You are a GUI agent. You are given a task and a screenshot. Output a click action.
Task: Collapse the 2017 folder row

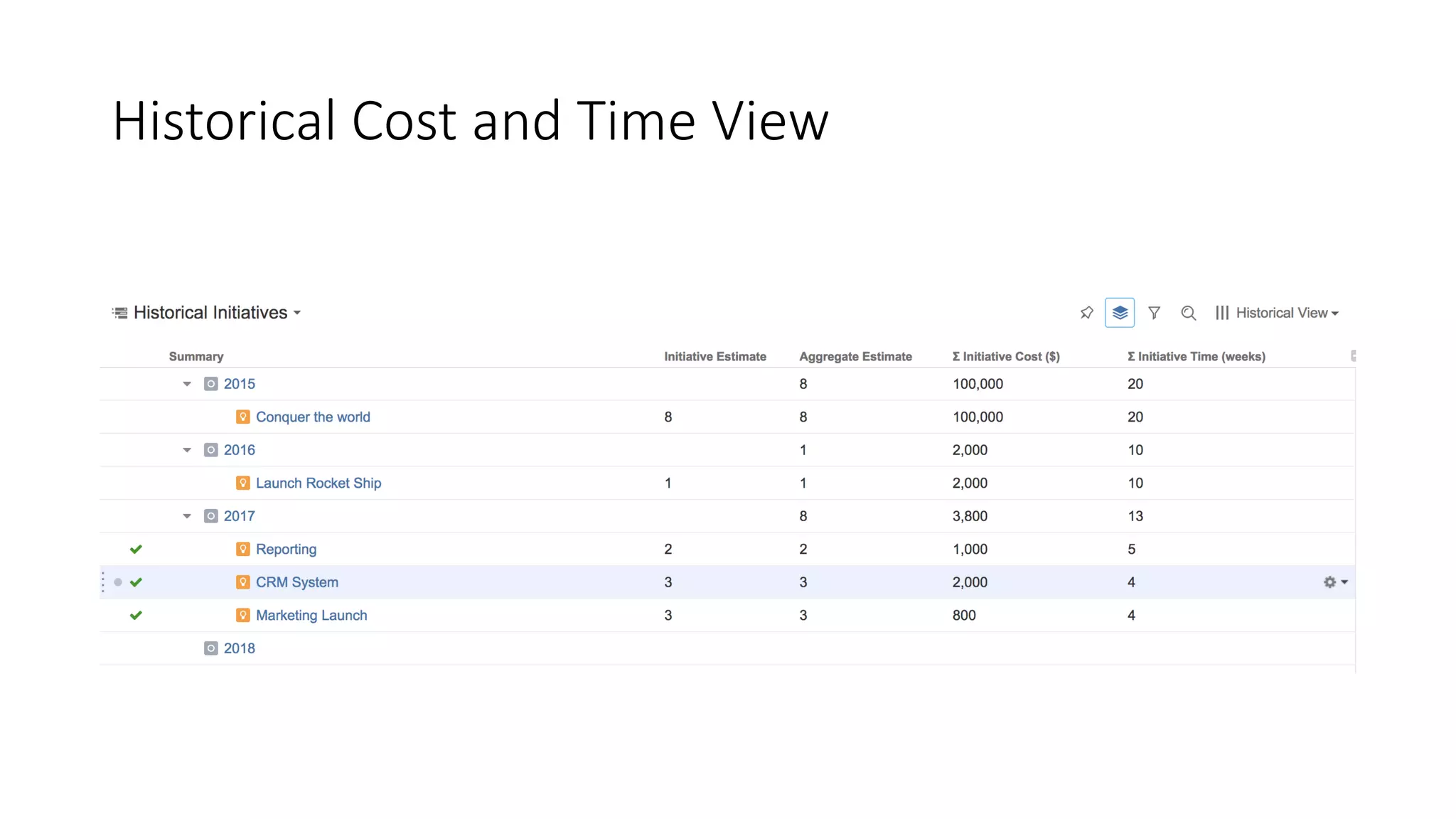187,516
